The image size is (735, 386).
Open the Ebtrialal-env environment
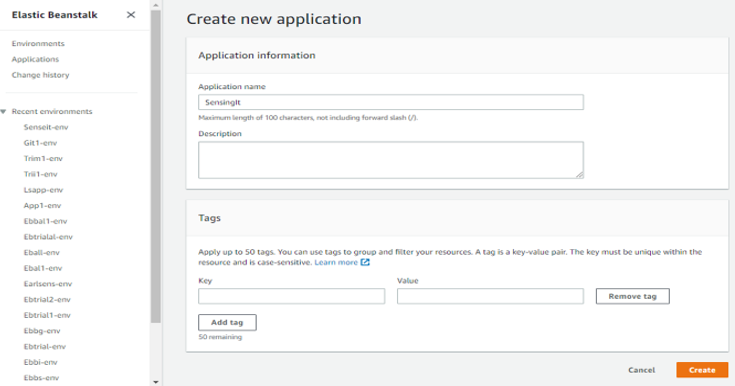[x=48, y=237]
